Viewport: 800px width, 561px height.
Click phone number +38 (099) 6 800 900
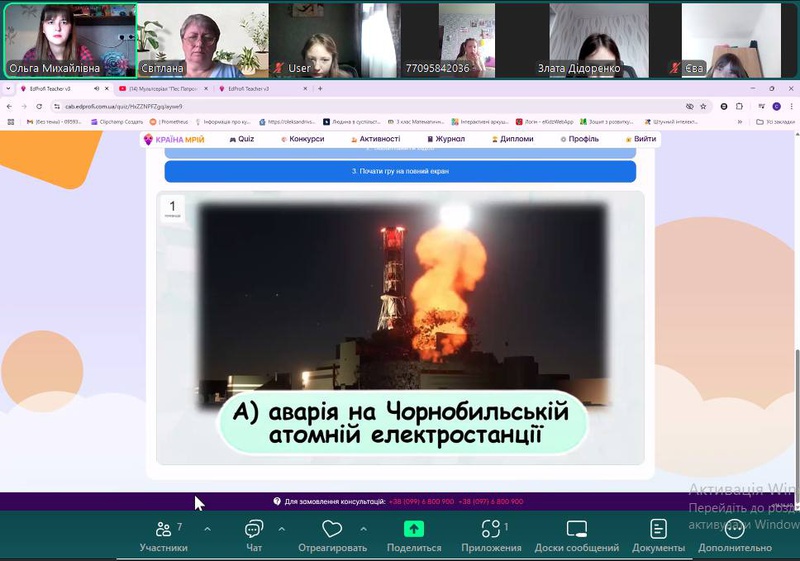(x=421, y=501)
